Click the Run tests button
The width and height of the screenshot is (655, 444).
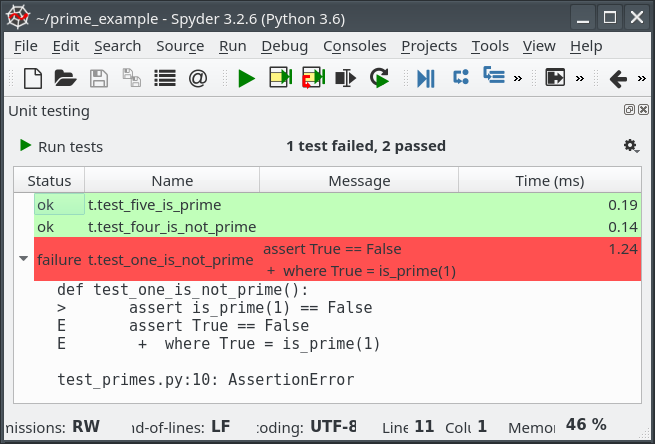coord(61,147)
